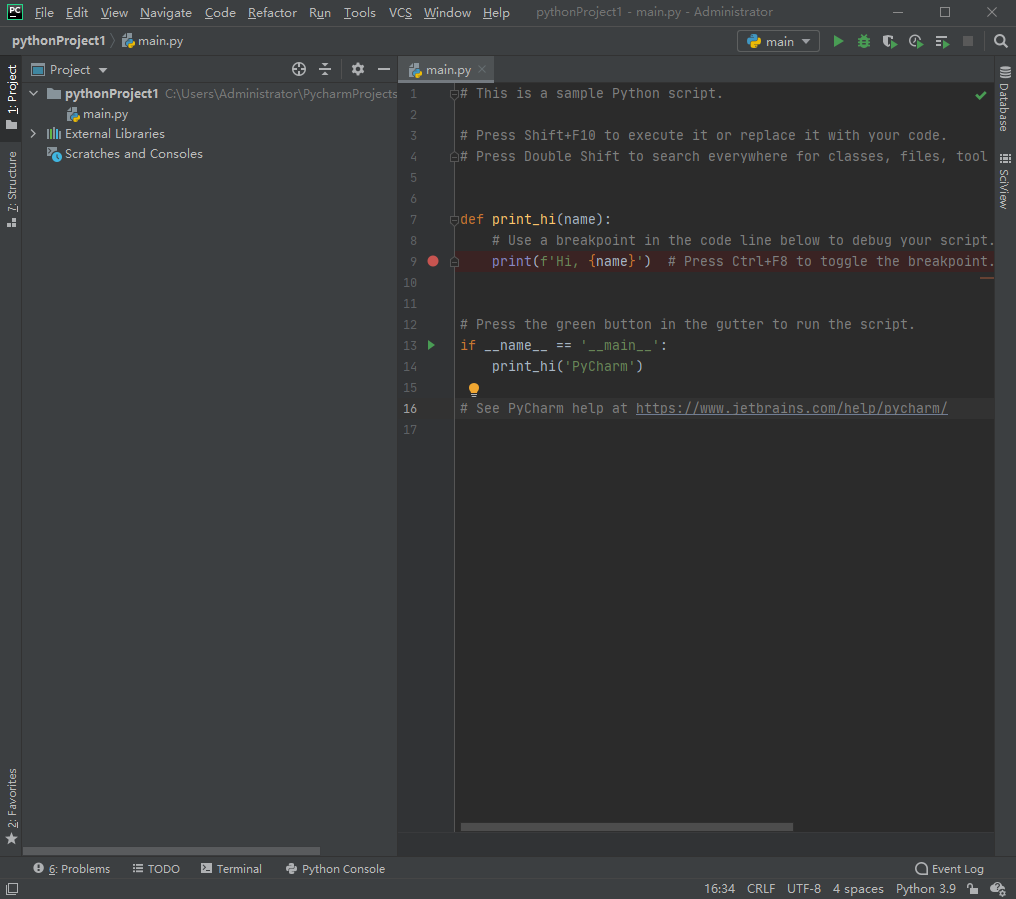Open the Help menu
The image size is (1016, 899).
click(496, 12)
